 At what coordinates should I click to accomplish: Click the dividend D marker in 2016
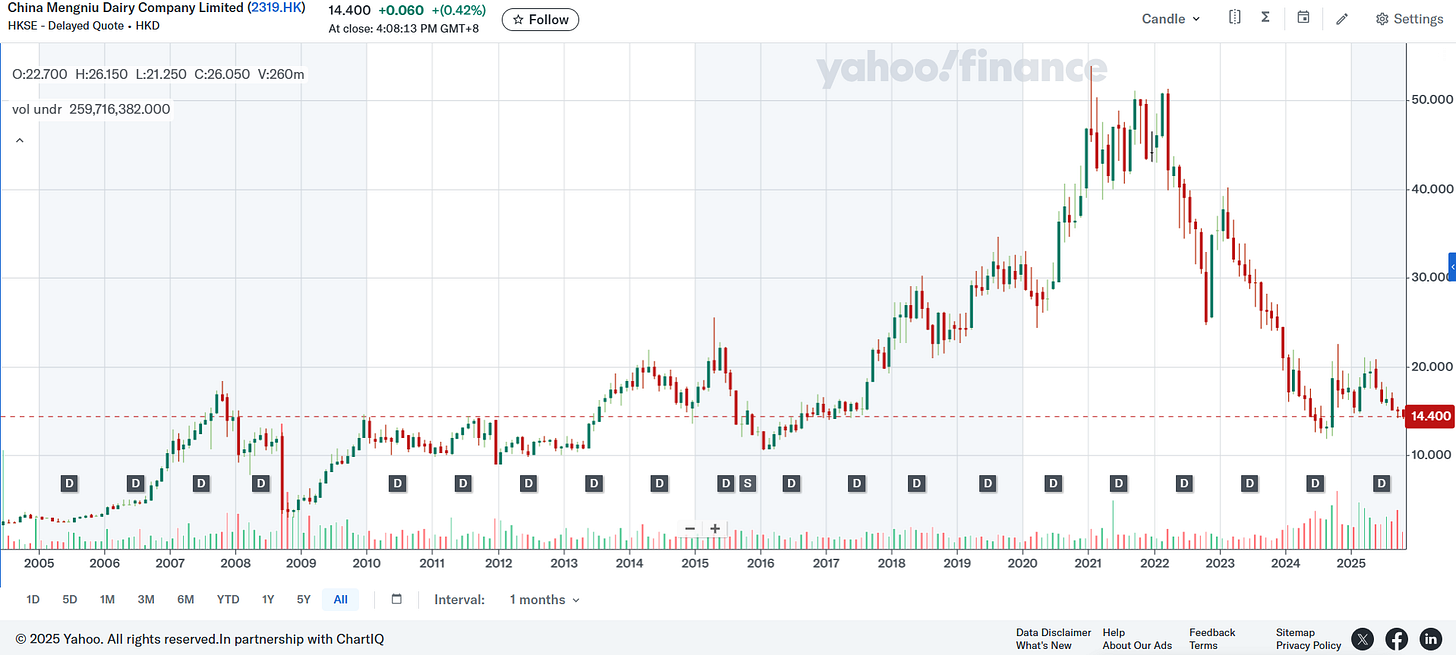coord(791,484)
